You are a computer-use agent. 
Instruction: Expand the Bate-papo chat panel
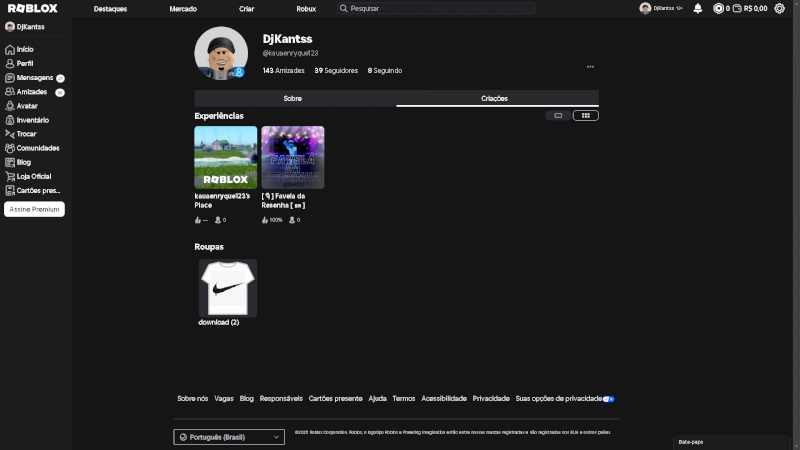pyautogui.click(x=735, y=441)
